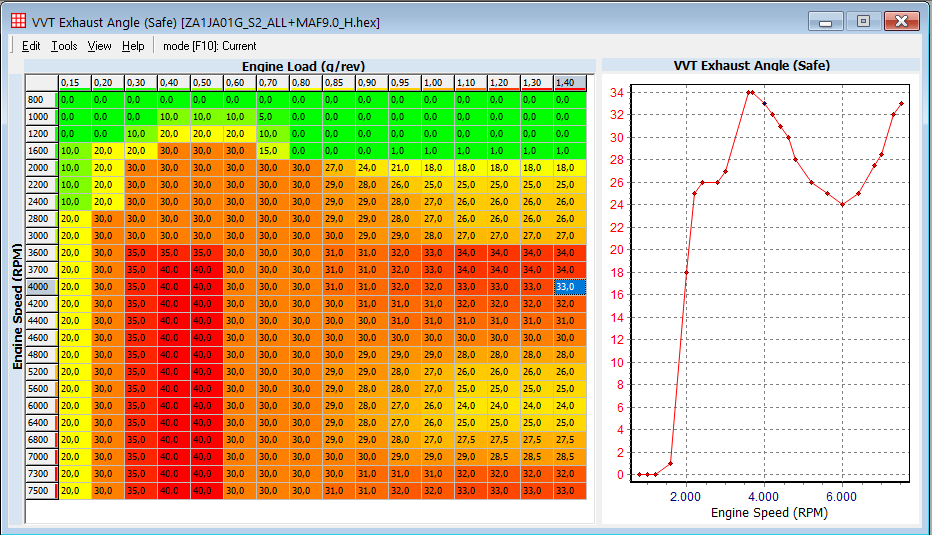Open the Edit menu
This screenshot has width=932, height=535.
[x=31, y=45]
